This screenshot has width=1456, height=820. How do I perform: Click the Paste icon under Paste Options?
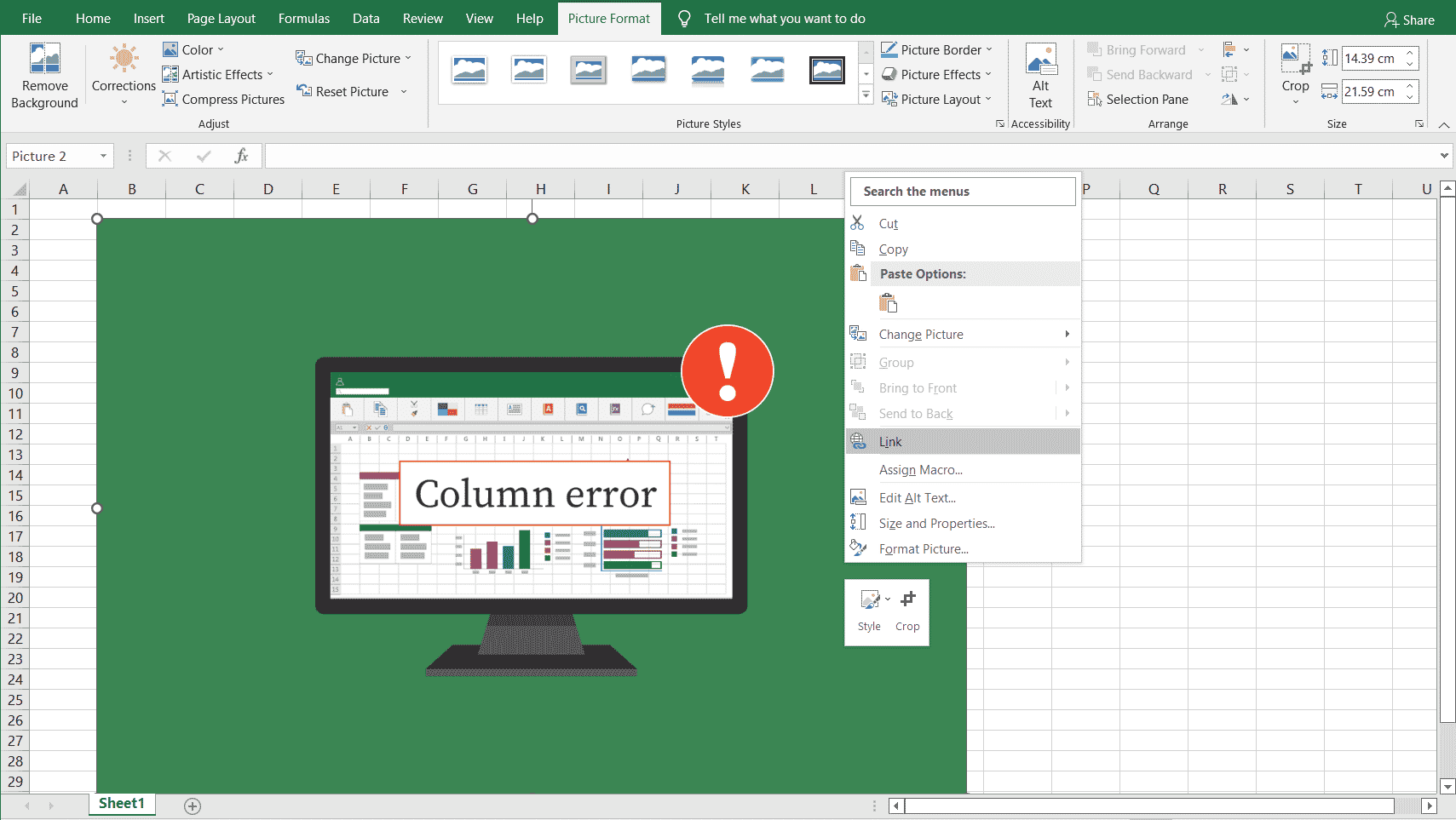pyautogui.click(x=888, y=303)
